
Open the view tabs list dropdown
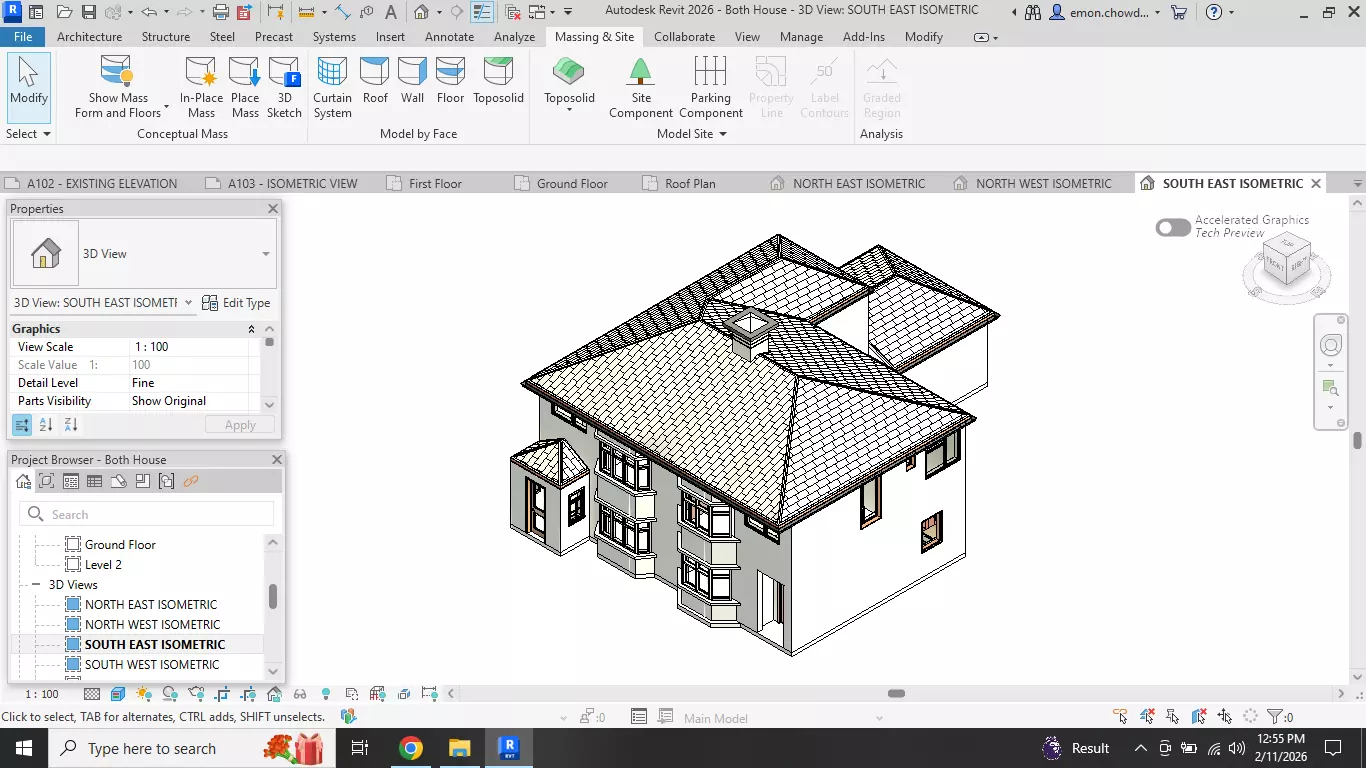click(x=1357, y=184)
